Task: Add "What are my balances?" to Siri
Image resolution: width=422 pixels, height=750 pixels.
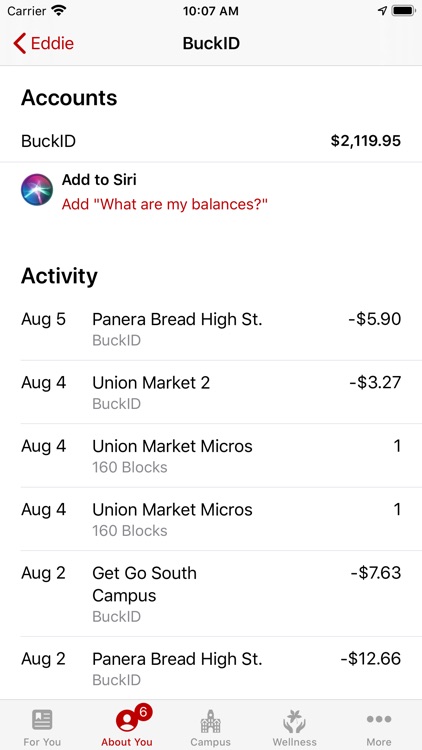Action: tap(165, 205)
